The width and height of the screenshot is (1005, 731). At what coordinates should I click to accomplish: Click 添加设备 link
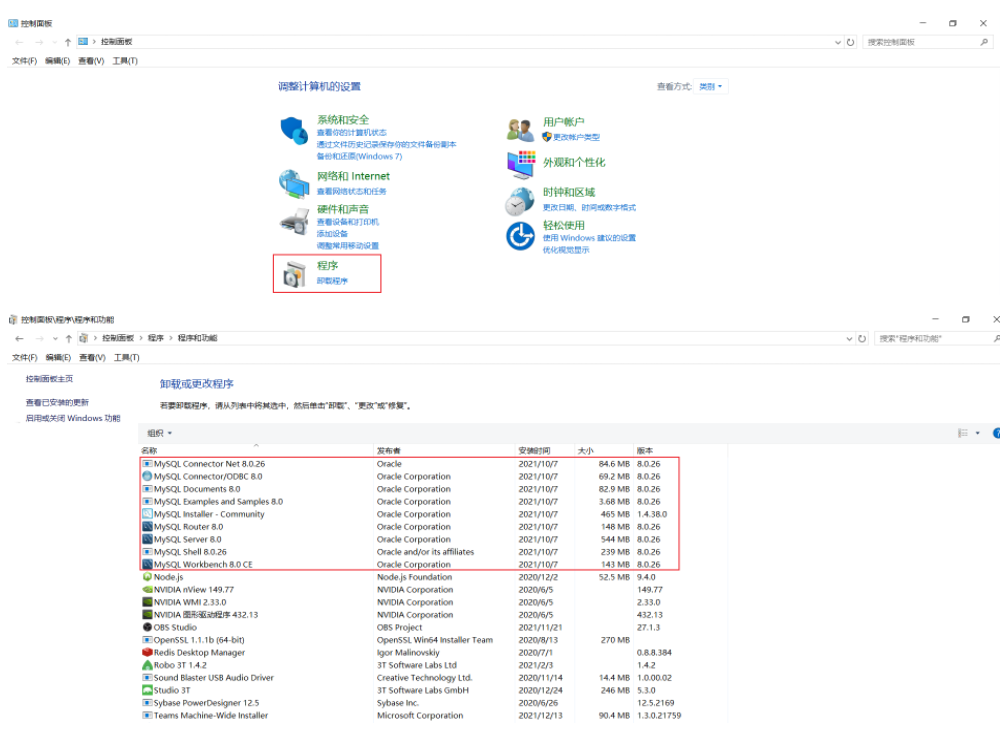(332, 234)
